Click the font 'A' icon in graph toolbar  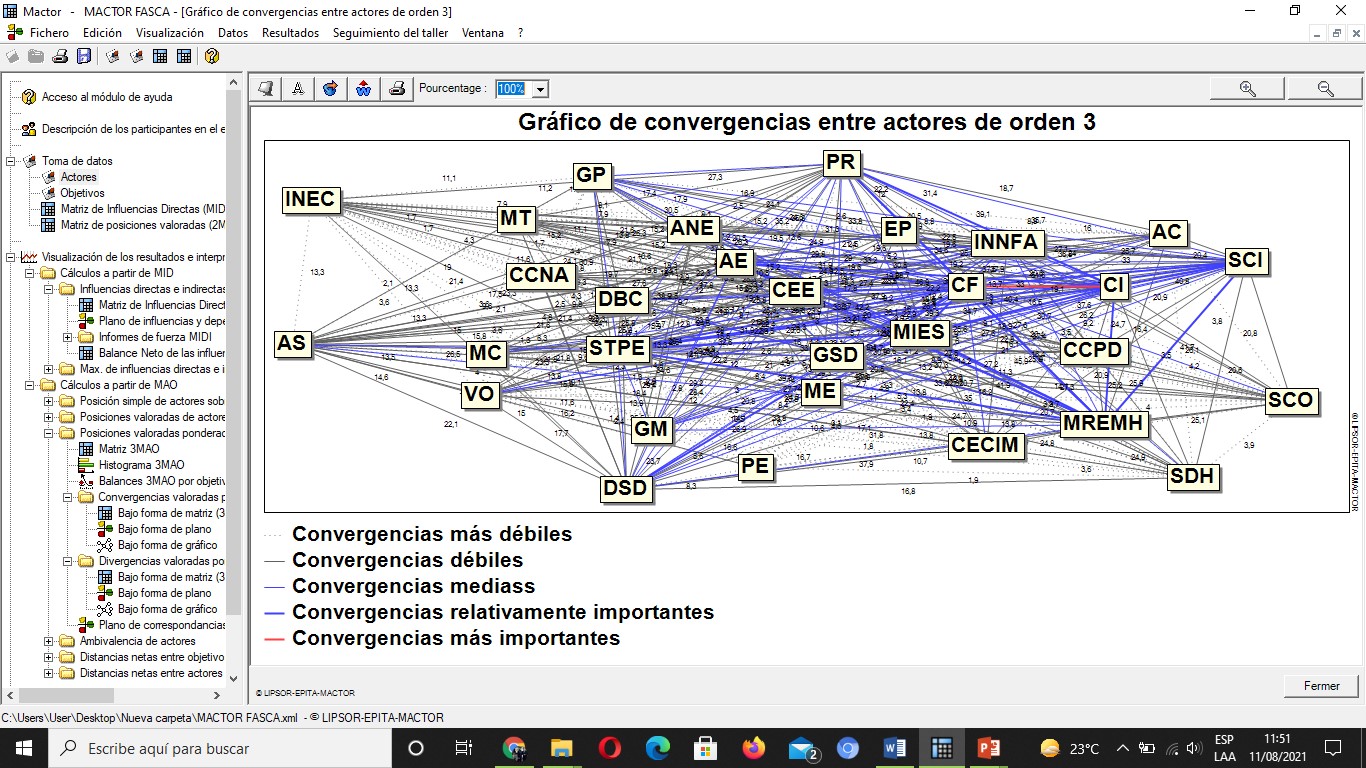tap(297, 88)
